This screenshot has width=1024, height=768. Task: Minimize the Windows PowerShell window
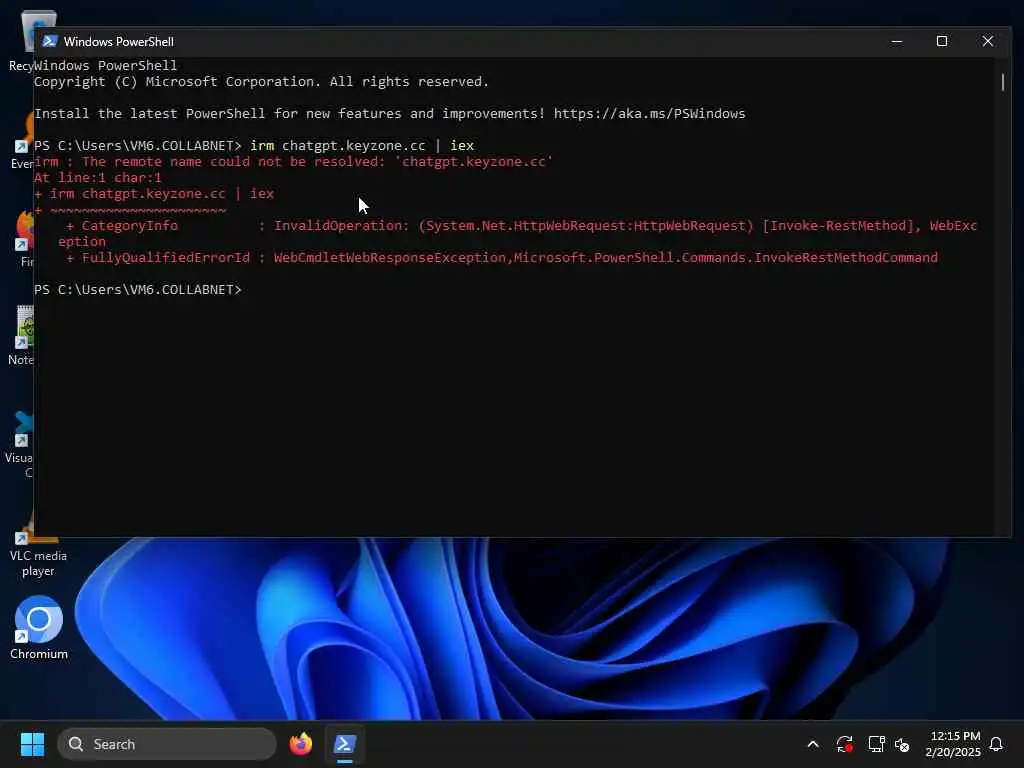pos(897,41)
